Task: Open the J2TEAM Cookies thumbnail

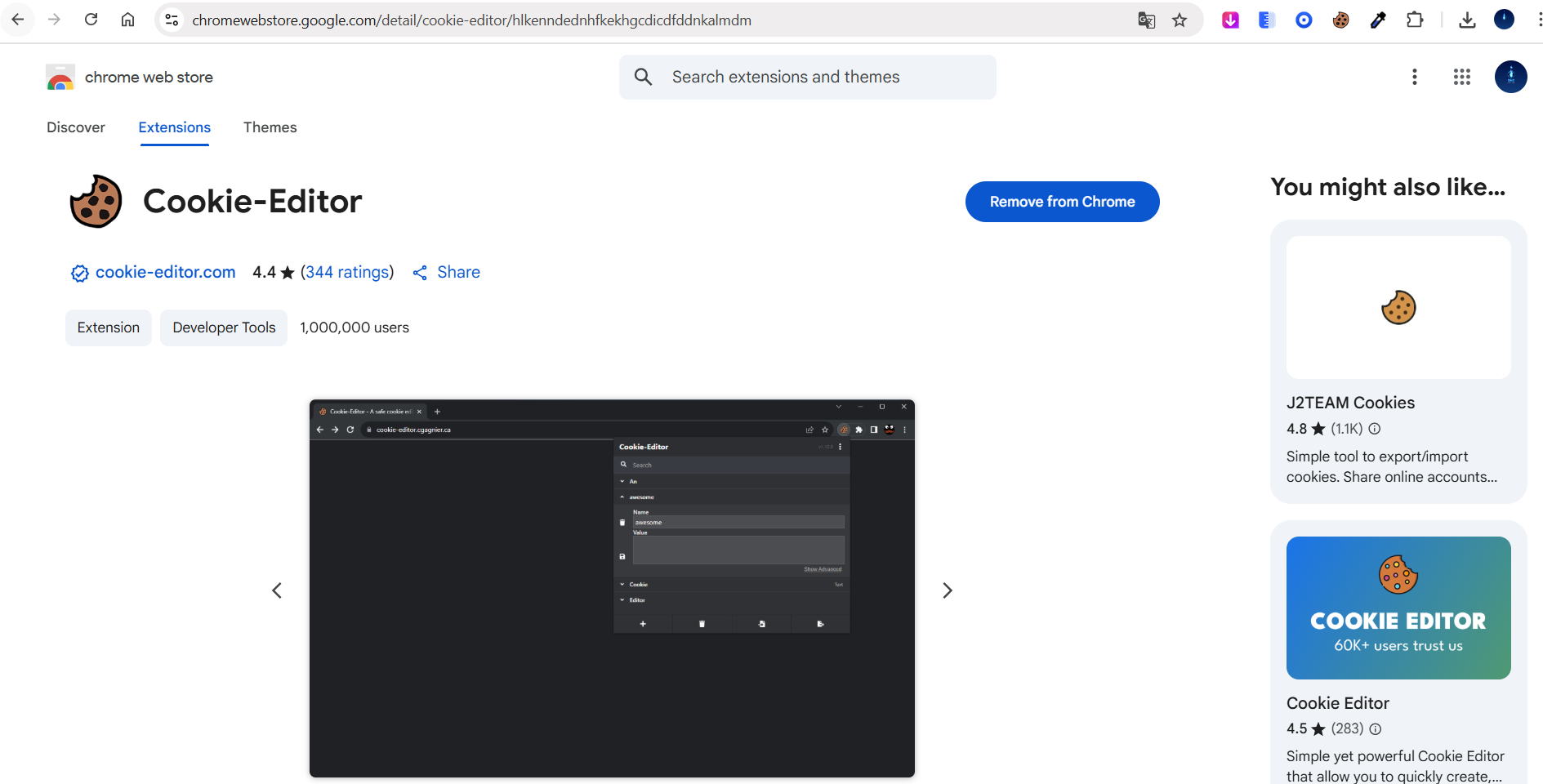Action: tap(1398, 307)
